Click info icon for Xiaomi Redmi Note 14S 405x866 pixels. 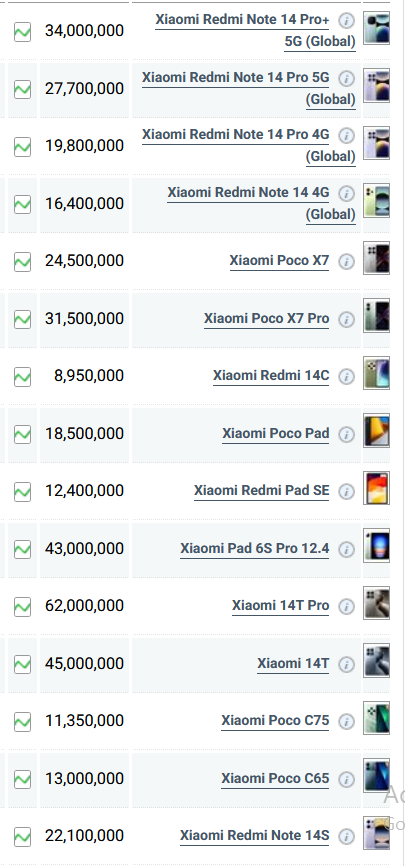(x=346, y=837)
